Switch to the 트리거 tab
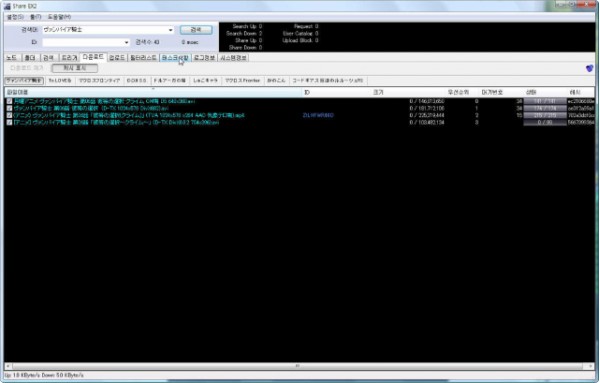Screen dimensions: 600x383 point(69,58)
